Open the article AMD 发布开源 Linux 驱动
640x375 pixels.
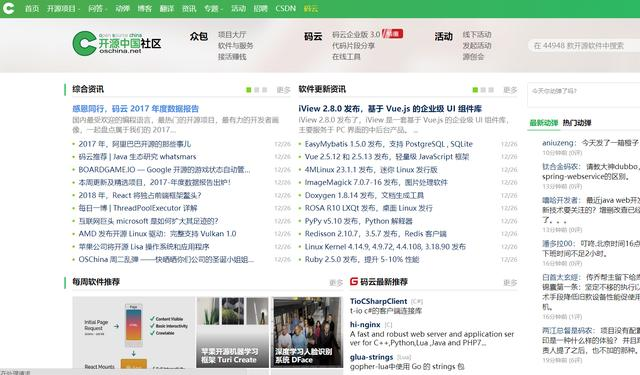click(157, 234)
